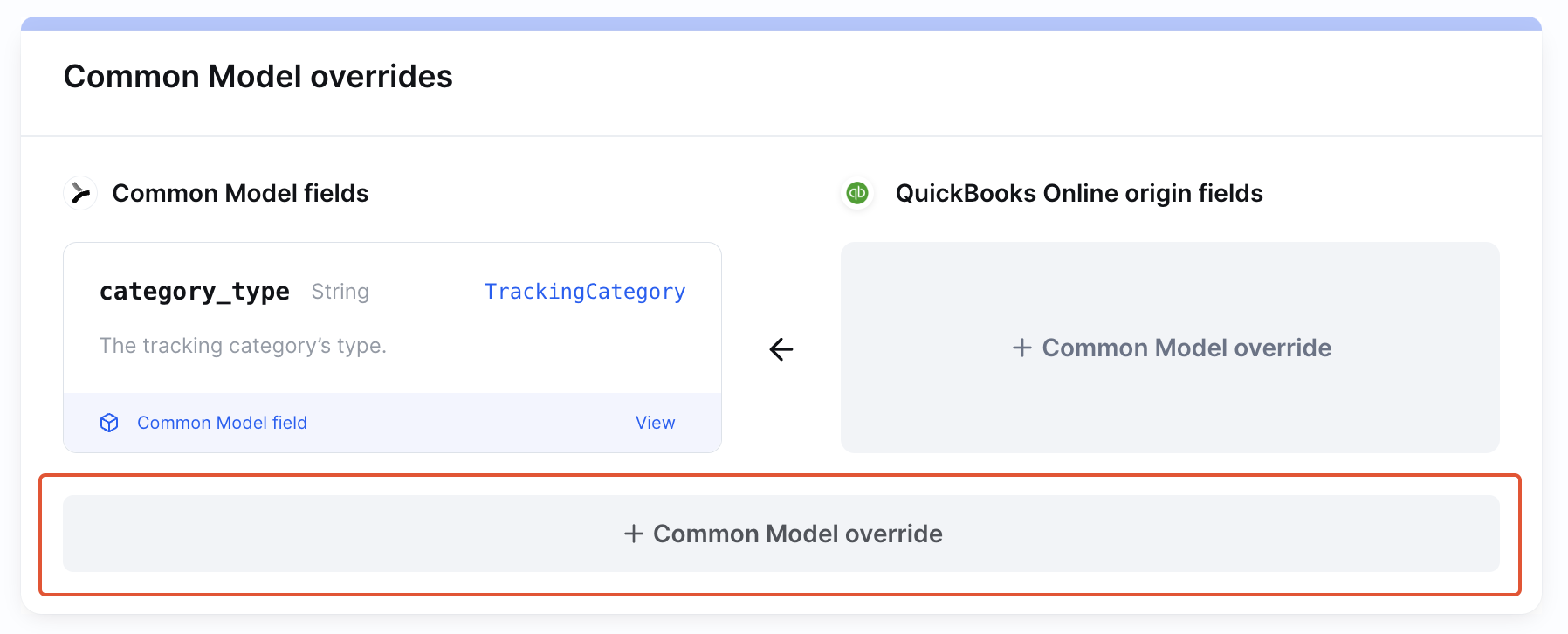1568x634 pixels.
Task: Click the Common Model overrides title
Action: pyautogui.click(x=258, y=77)
